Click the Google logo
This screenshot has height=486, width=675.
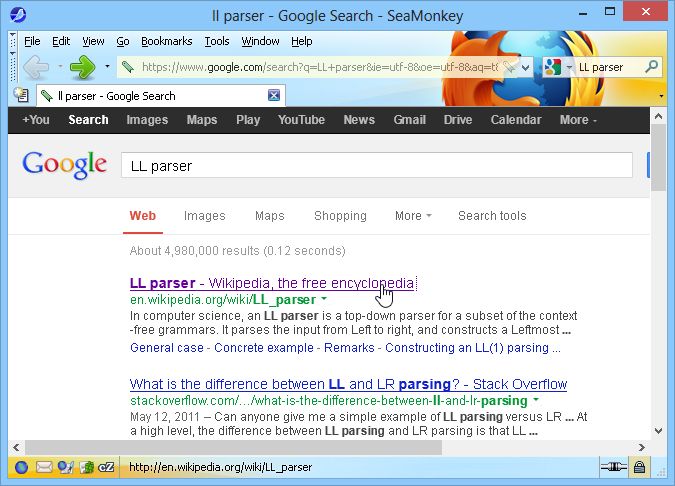(65, 165)
